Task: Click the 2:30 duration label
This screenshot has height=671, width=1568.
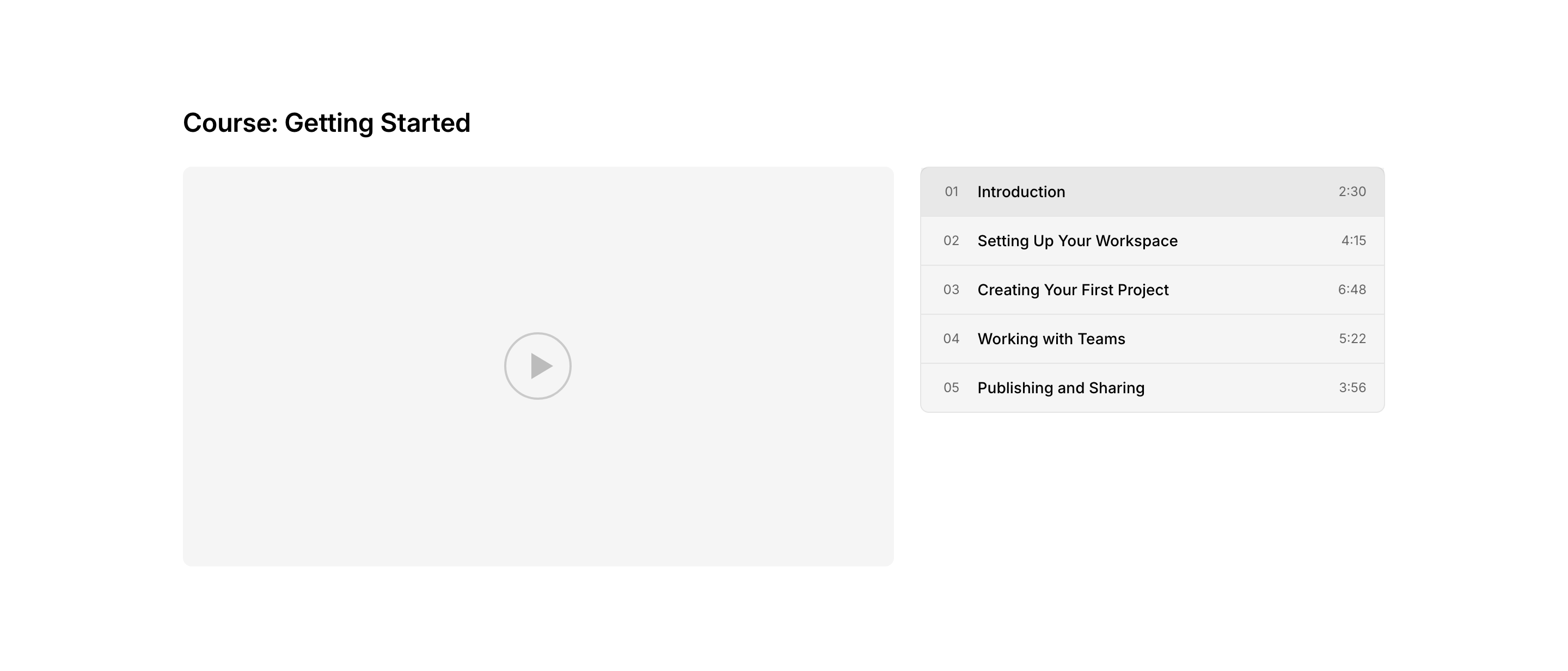Action: [1352, 192]
